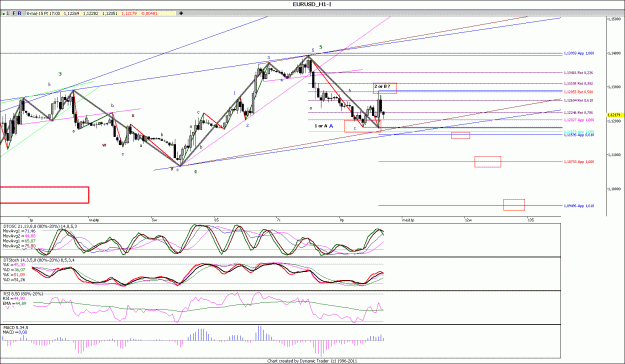Click the green '4' wave label near the low
The width and height of the screenshot is (625, 364).
click(x=195, y=171)
